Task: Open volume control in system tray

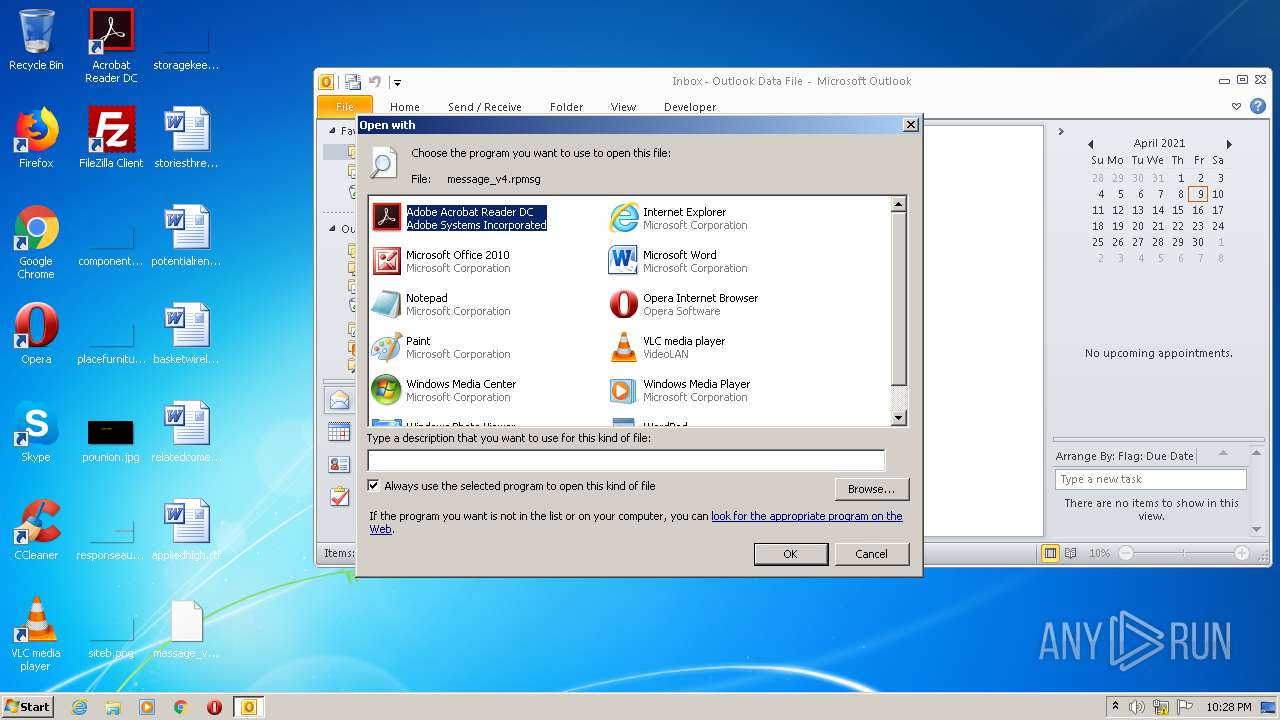Action: click(x=1137, y=707)
